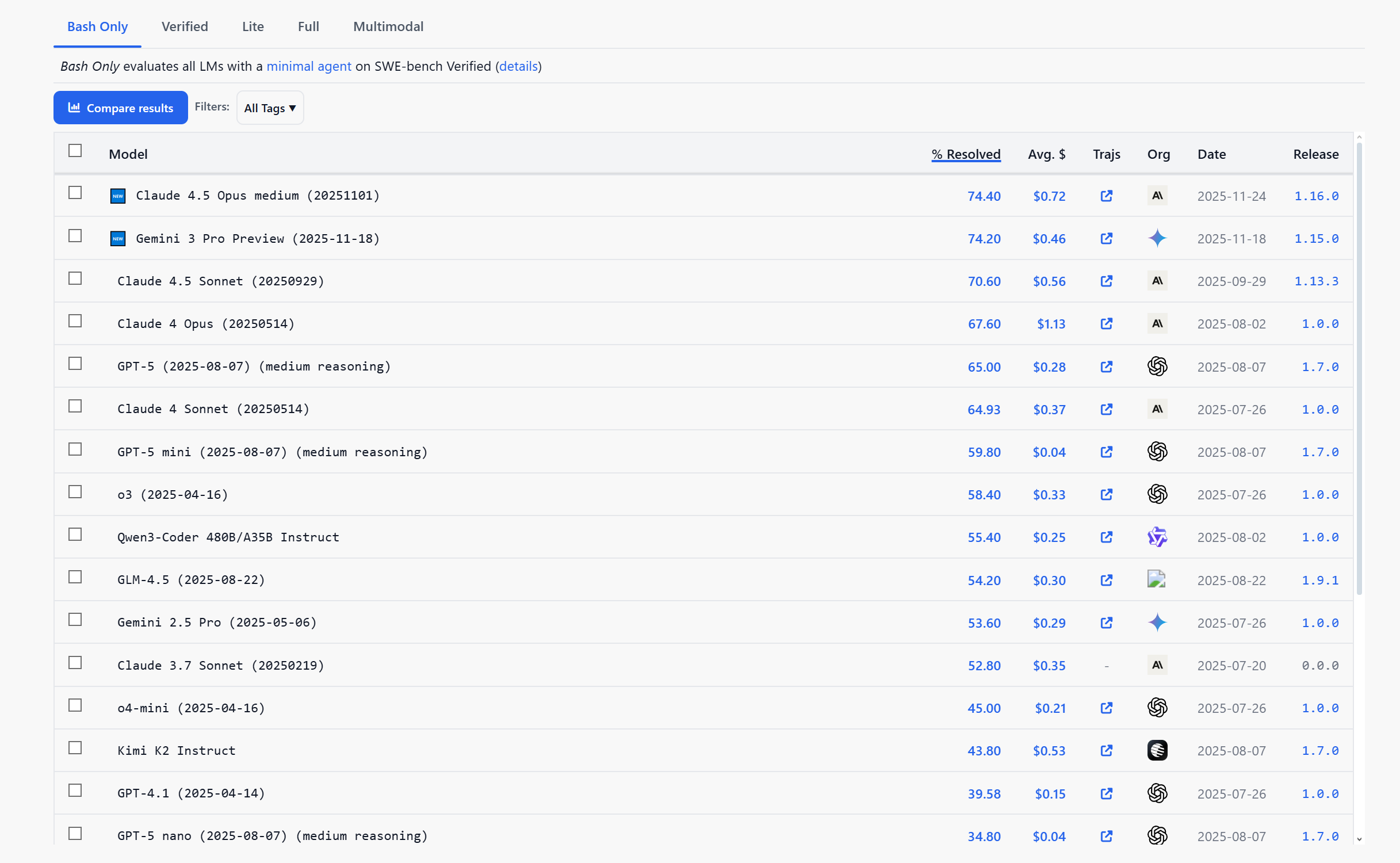Open trajectories link for Claude 4.5 Opus medium

(1106, 196)
